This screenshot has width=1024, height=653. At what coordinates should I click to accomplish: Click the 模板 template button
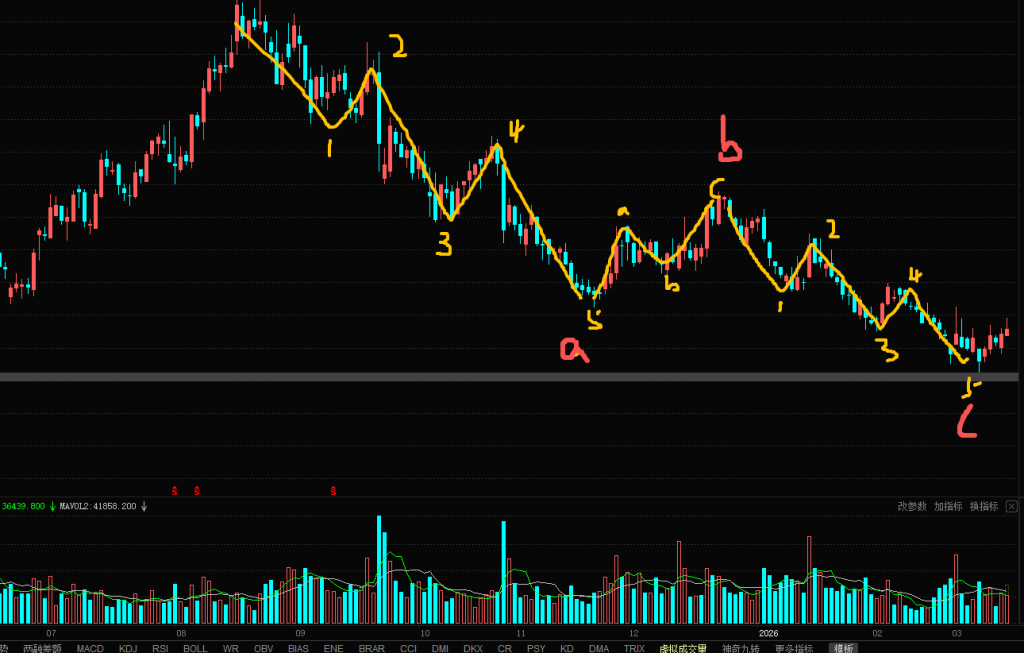842,648
